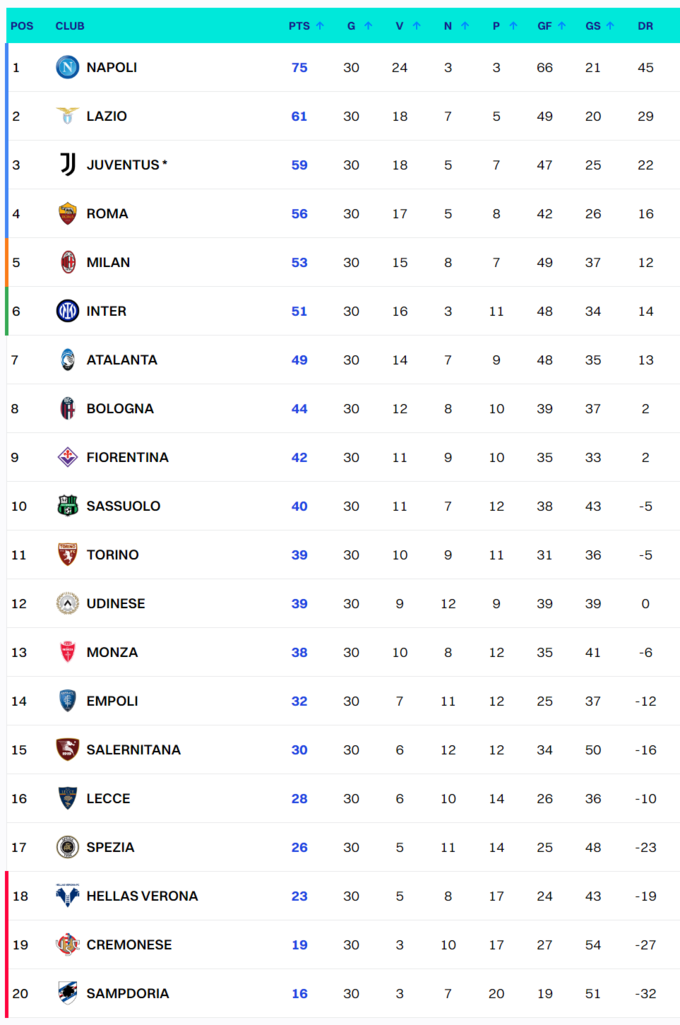Sort by GS goals conceded arrow
680x1025 pixels.
610,26
